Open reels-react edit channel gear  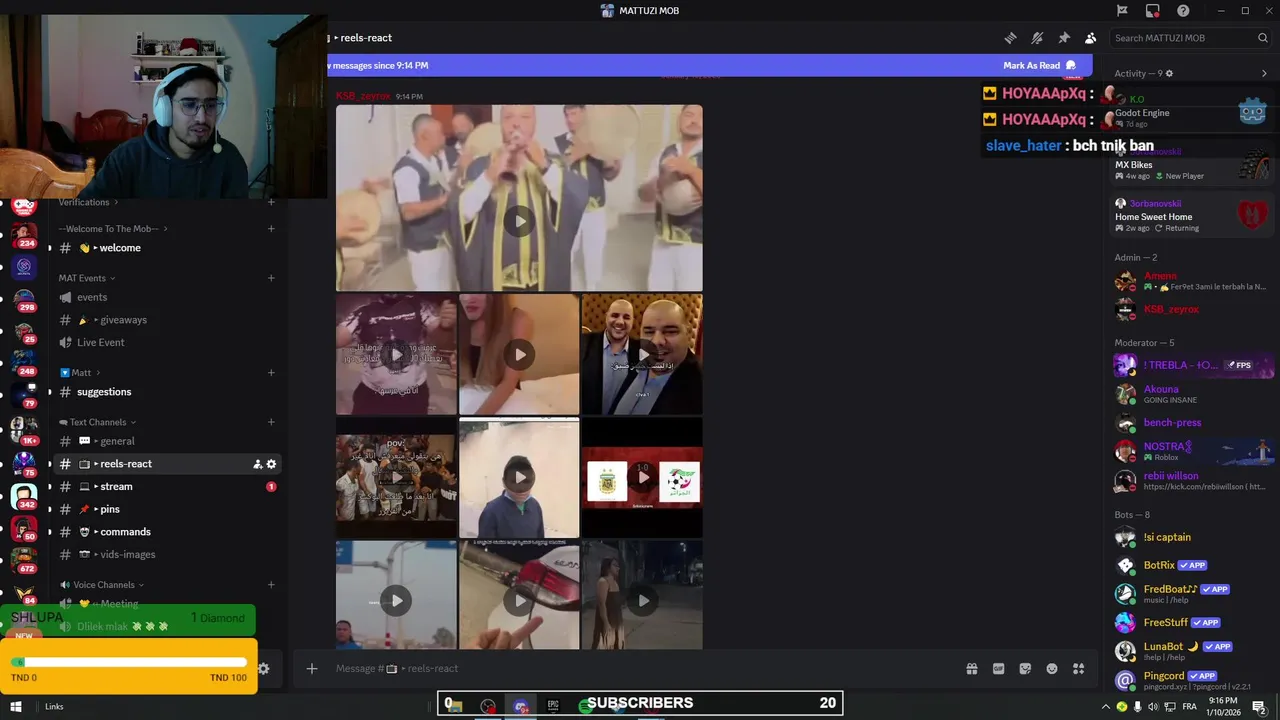click(x=271, y=464)
